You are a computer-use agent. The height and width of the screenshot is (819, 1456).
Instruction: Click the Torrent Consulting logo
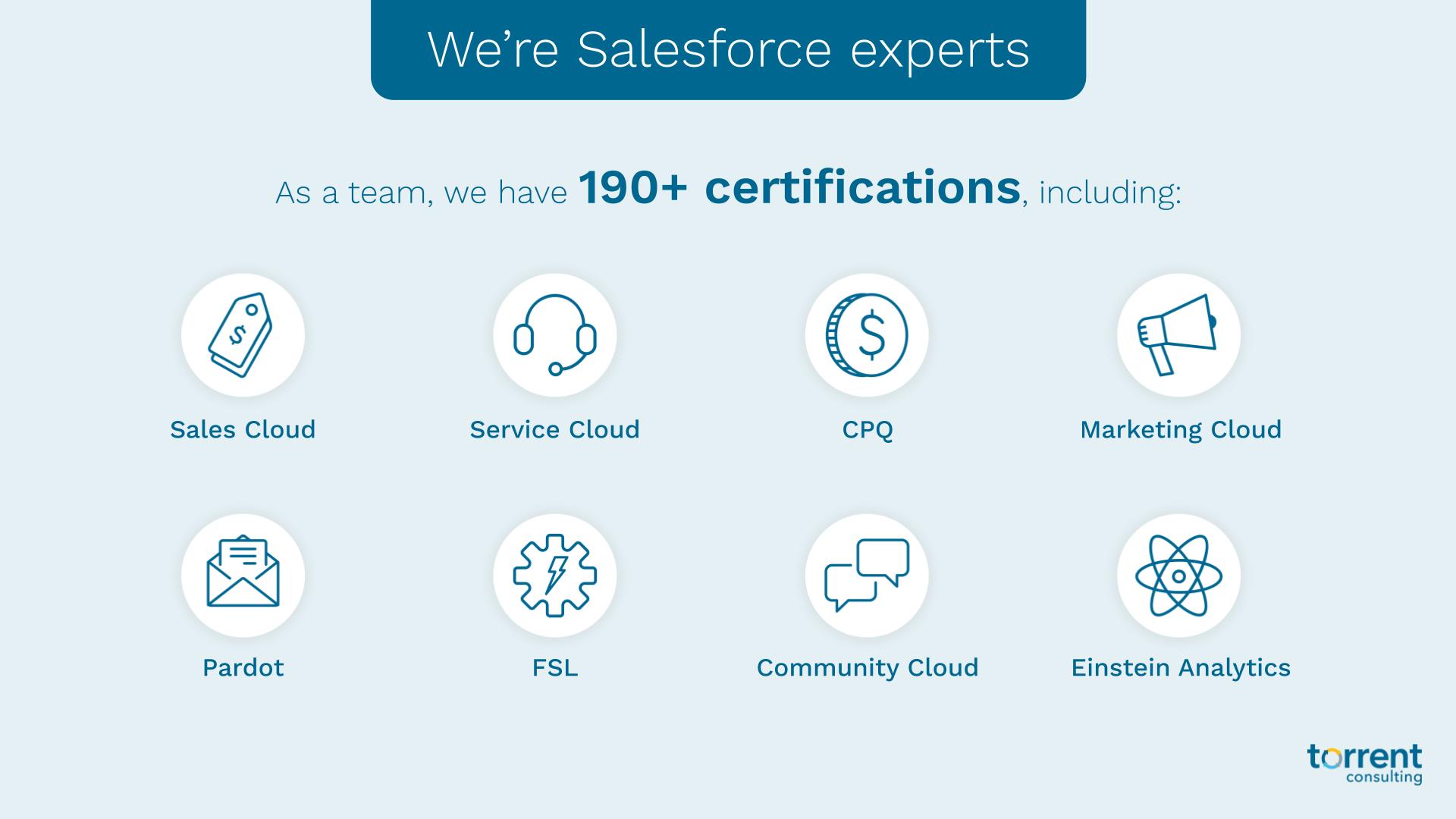[1364, 763]
